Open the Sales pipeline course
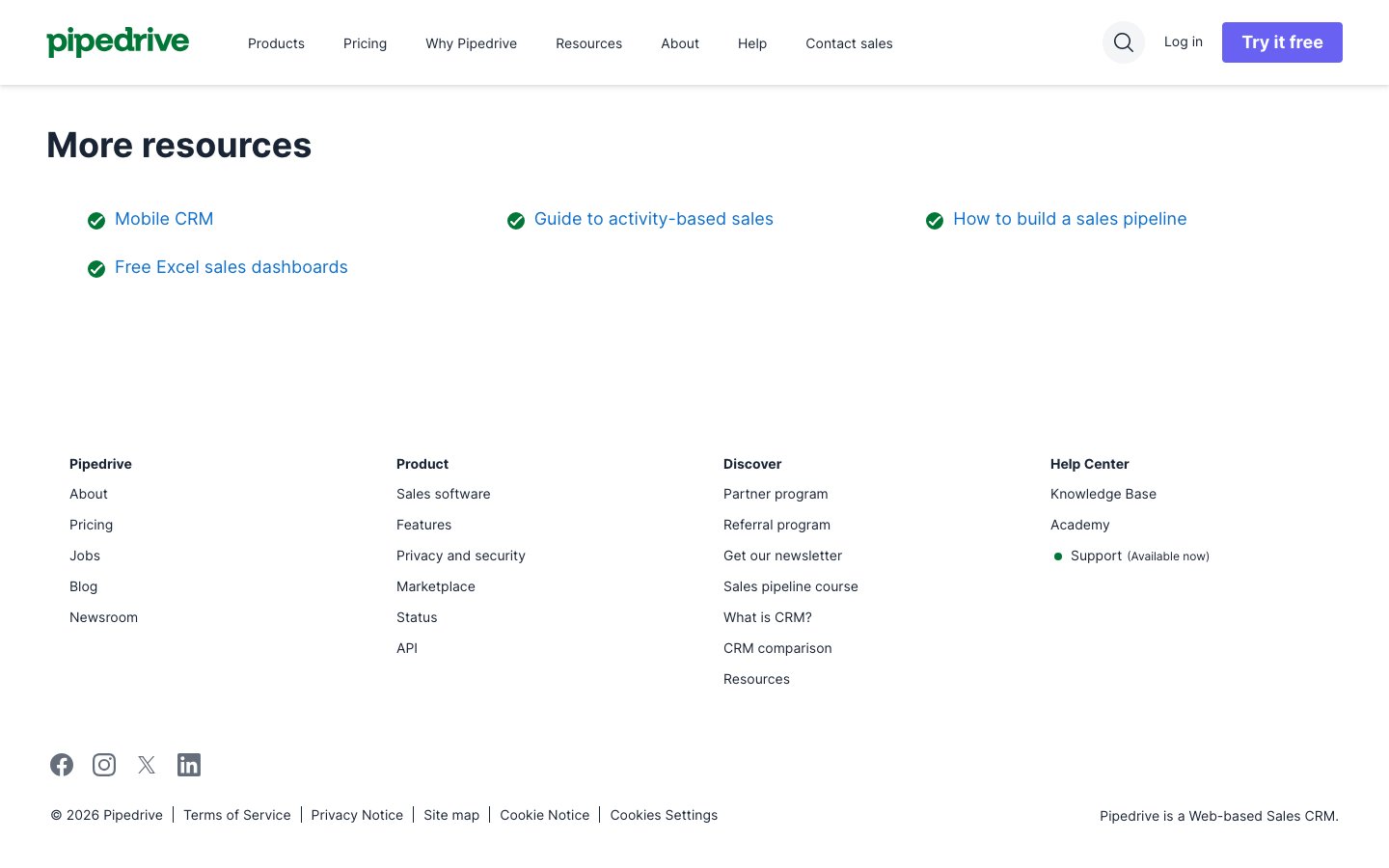The image size is (1389, 868). tap(790, 586)
